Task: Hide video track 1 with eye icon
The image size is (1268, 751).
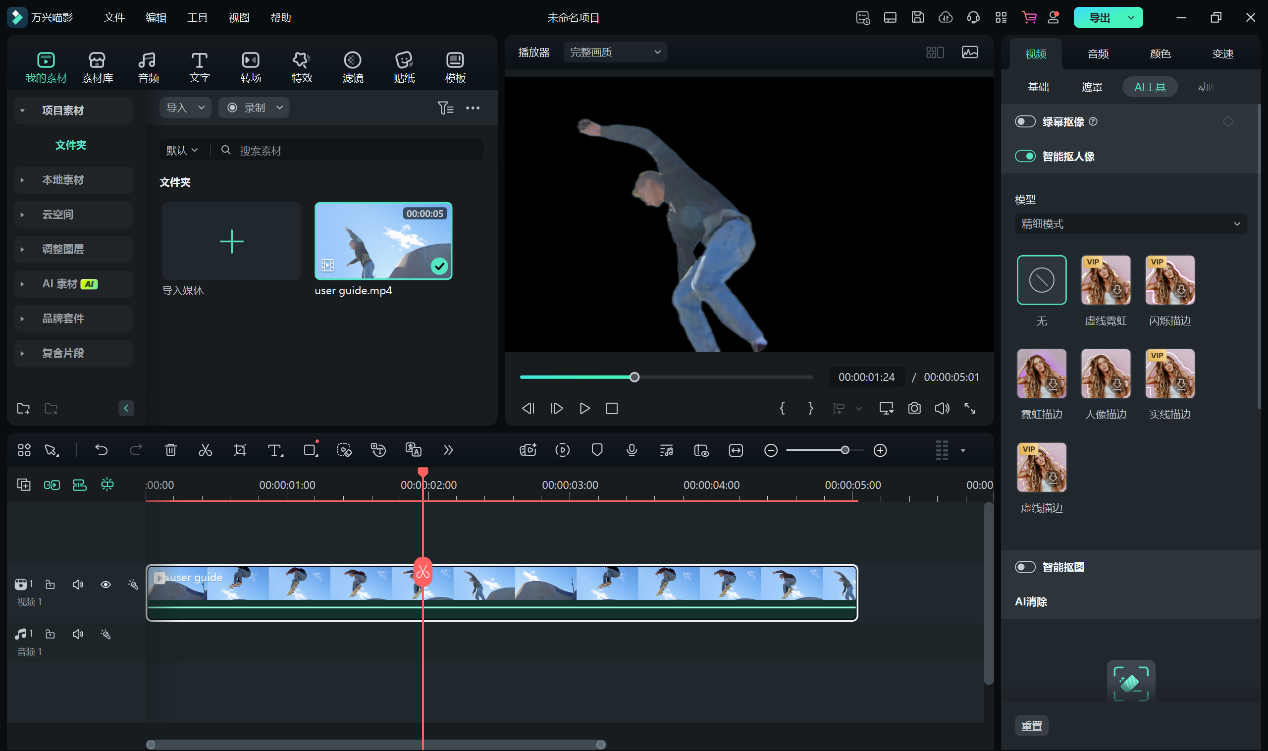Action: [x=105, y=584]
